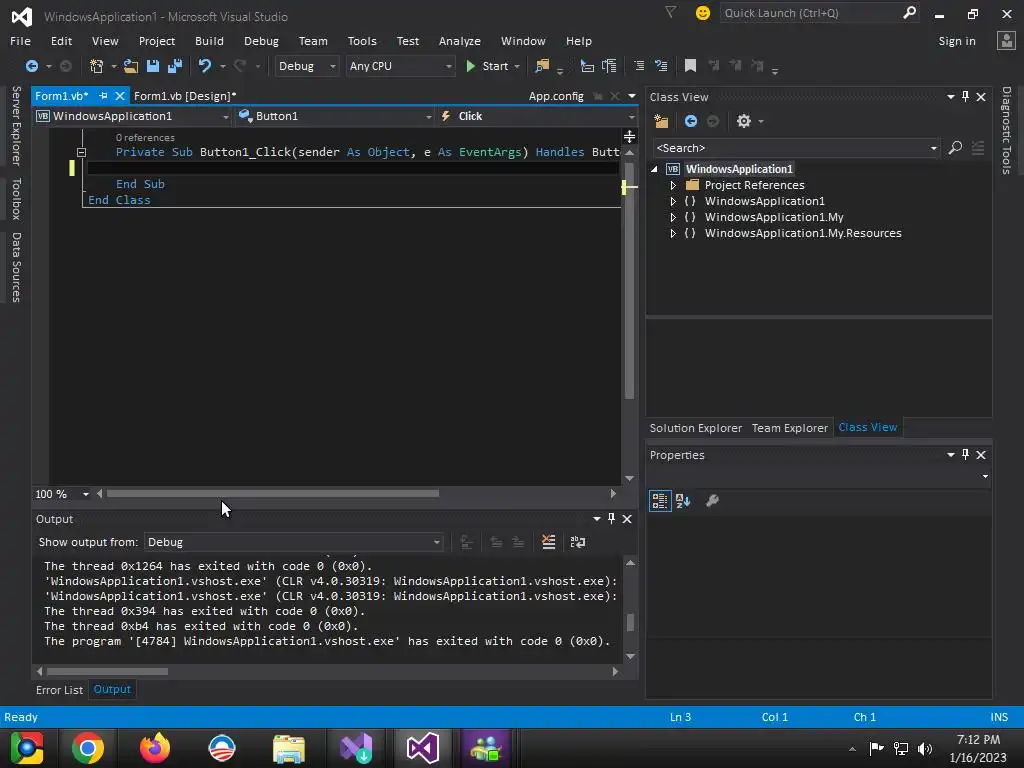Collapse the Button1_Click sub outlining box
The image size is (1024, 768).
pos(82,152)
